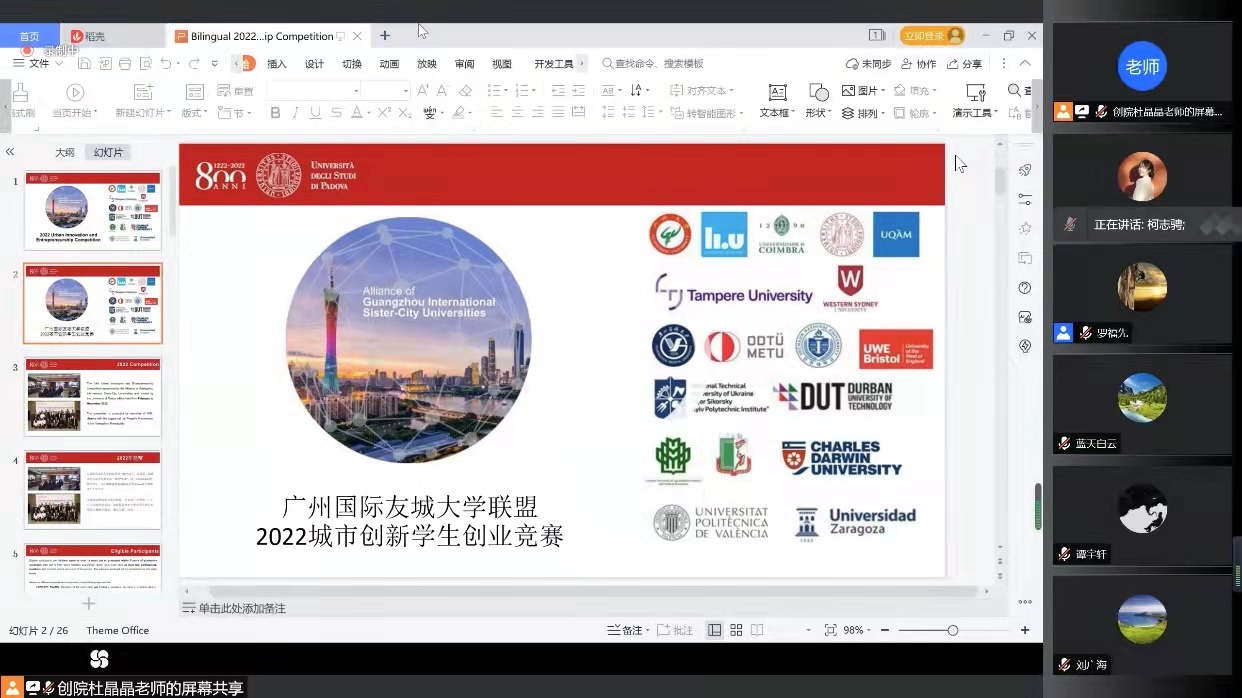Image resolution: width=1242 pixels, height=698 pixels.
Task: Toggle Bold formatting
Action: 276,113
